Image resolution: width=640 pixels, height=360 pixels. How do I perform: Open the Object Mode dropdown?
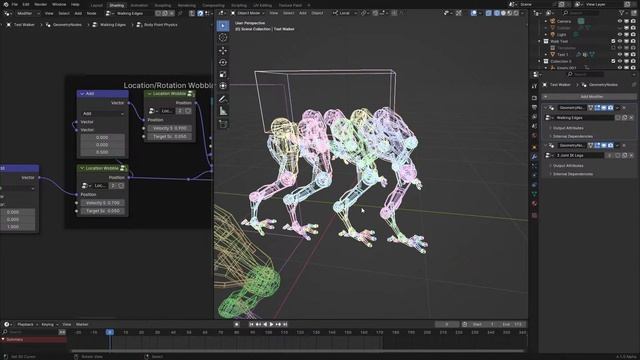tap(248, 13)
